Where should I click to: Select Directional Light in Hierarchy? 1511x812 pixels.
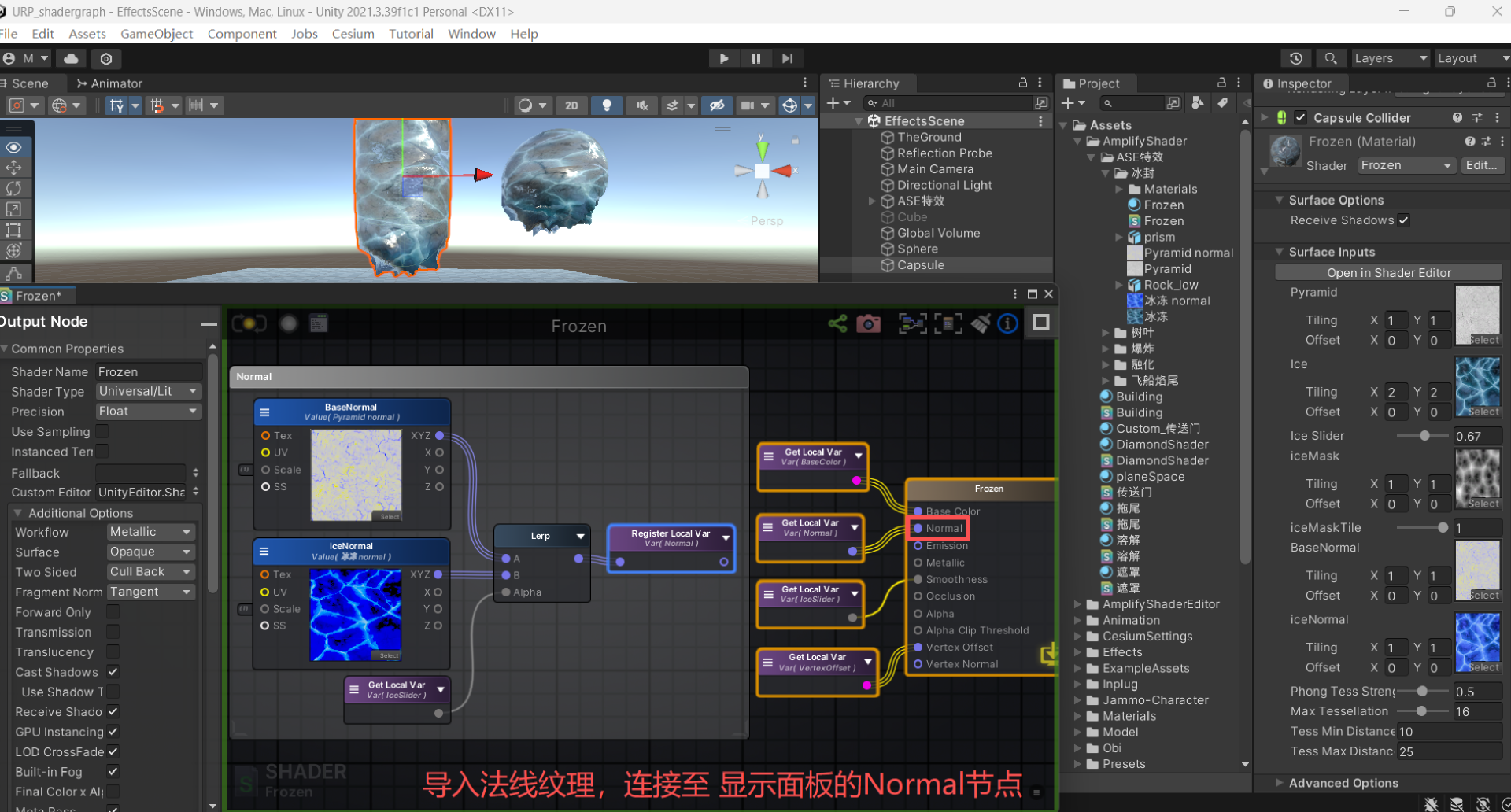pos(944,185)
